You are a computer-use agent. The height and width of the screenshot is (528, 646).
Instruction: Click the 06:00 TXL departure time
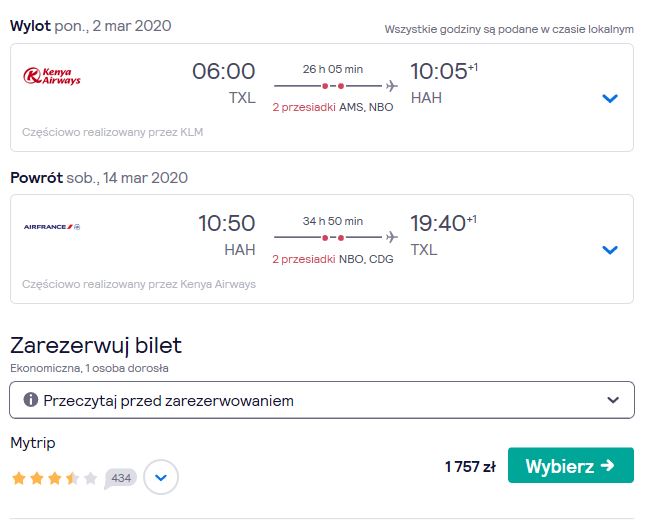coord(224,83)
